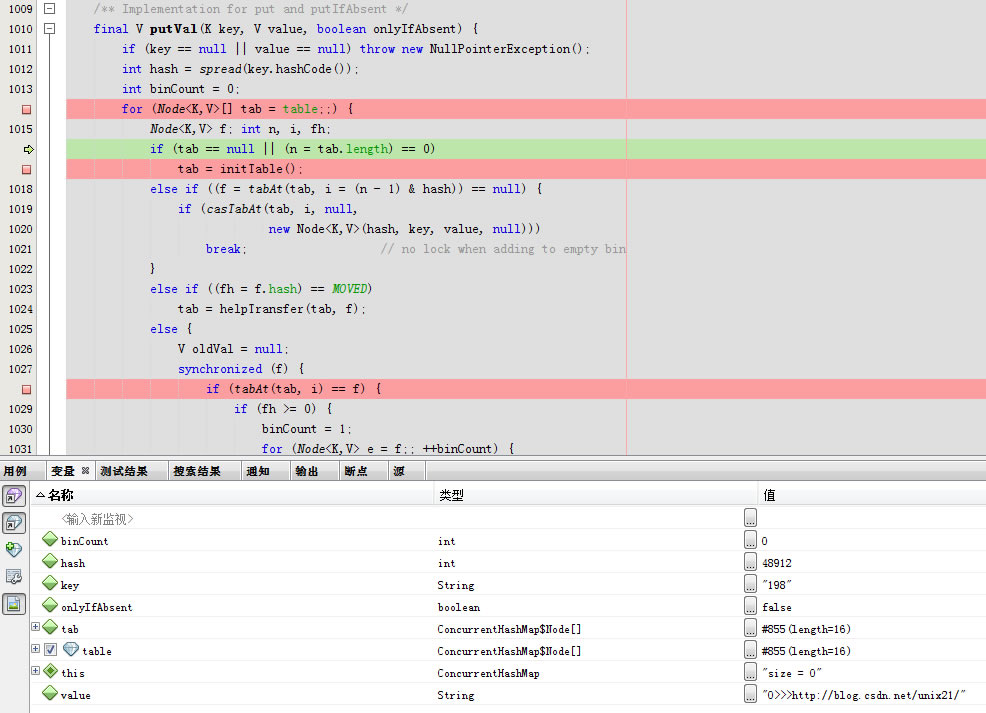Click the 类型 column header
This screenshot has height=713, width=986.
595,495
